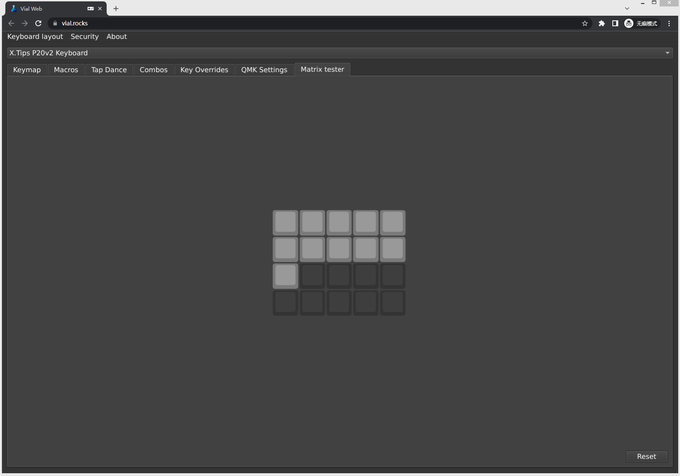
Task: Switch to the Tap Dance tab
Action: tap(109, 70)
